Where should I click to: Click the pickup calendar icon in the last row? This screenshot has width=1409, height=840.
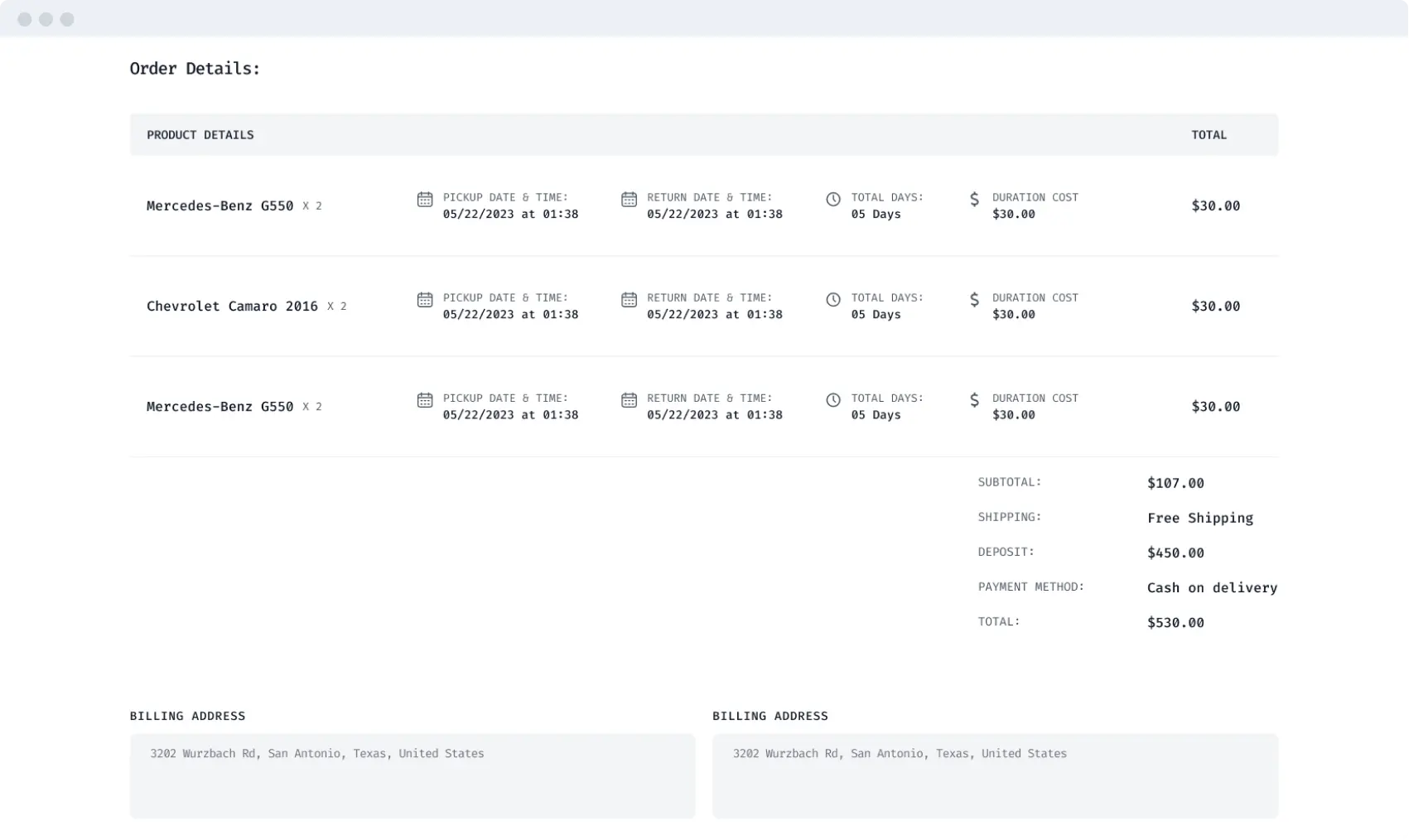coord(425,400)
